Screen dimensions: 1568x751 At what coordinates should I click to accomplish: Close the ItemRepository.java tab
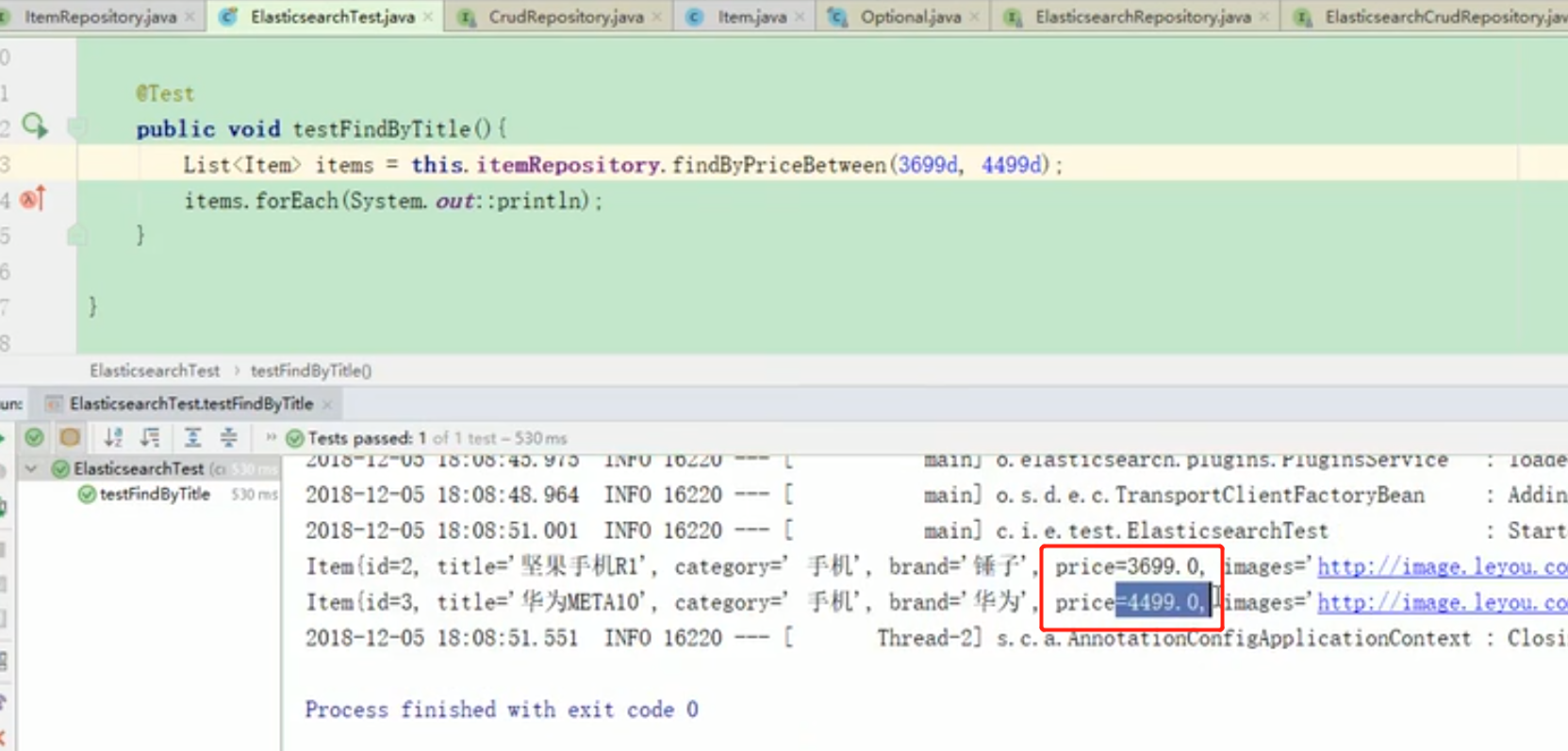click(x=190, y=17)
